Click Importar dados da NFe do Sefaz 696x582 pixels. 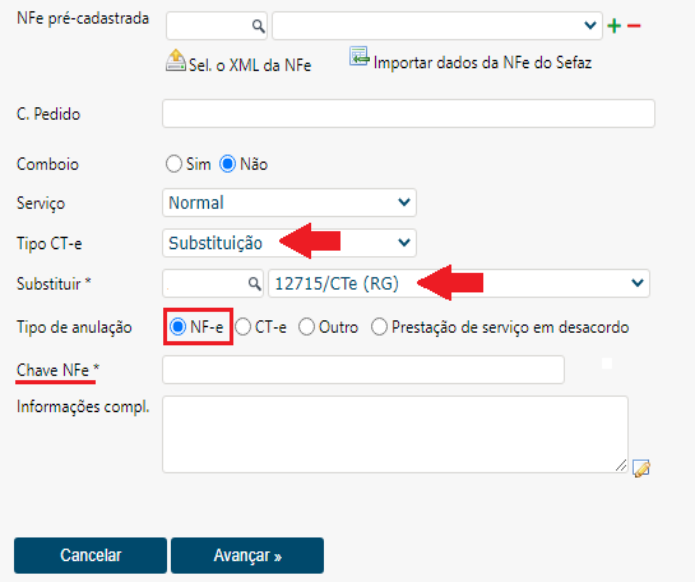pos(482,63)
